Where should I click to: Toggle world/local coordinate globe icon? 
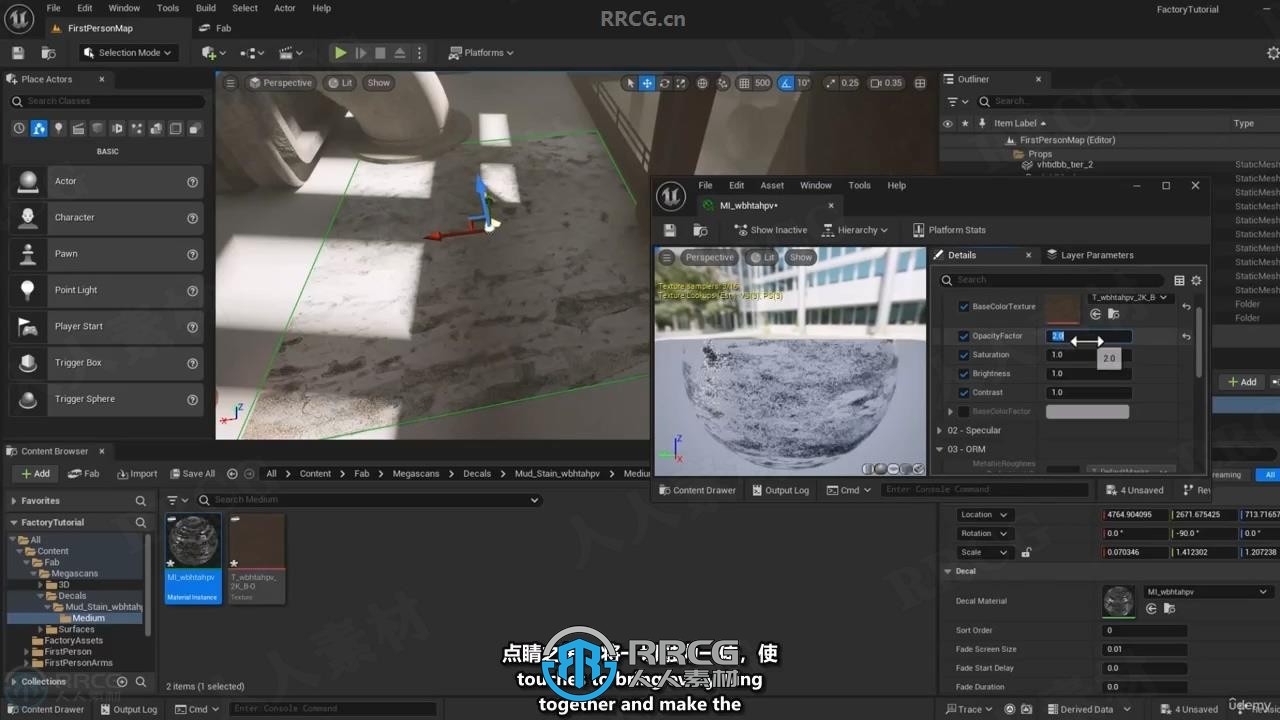pos(702,83)
